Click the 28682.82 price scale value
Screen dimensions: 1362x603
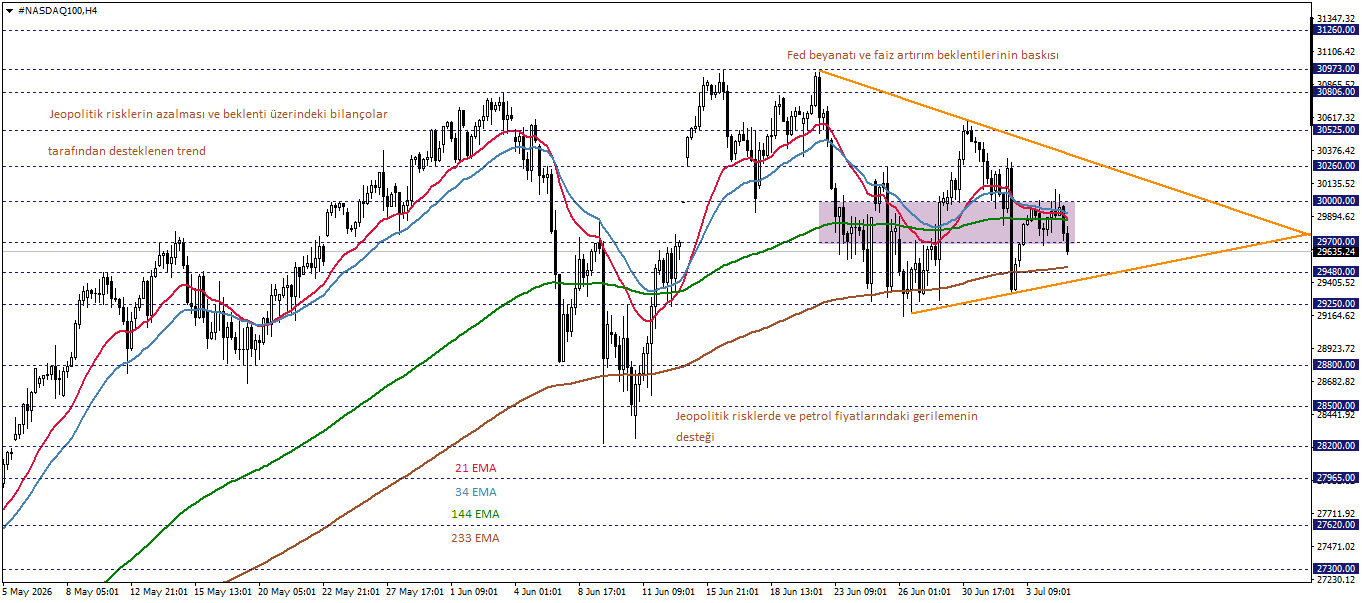click(1336, 381)
